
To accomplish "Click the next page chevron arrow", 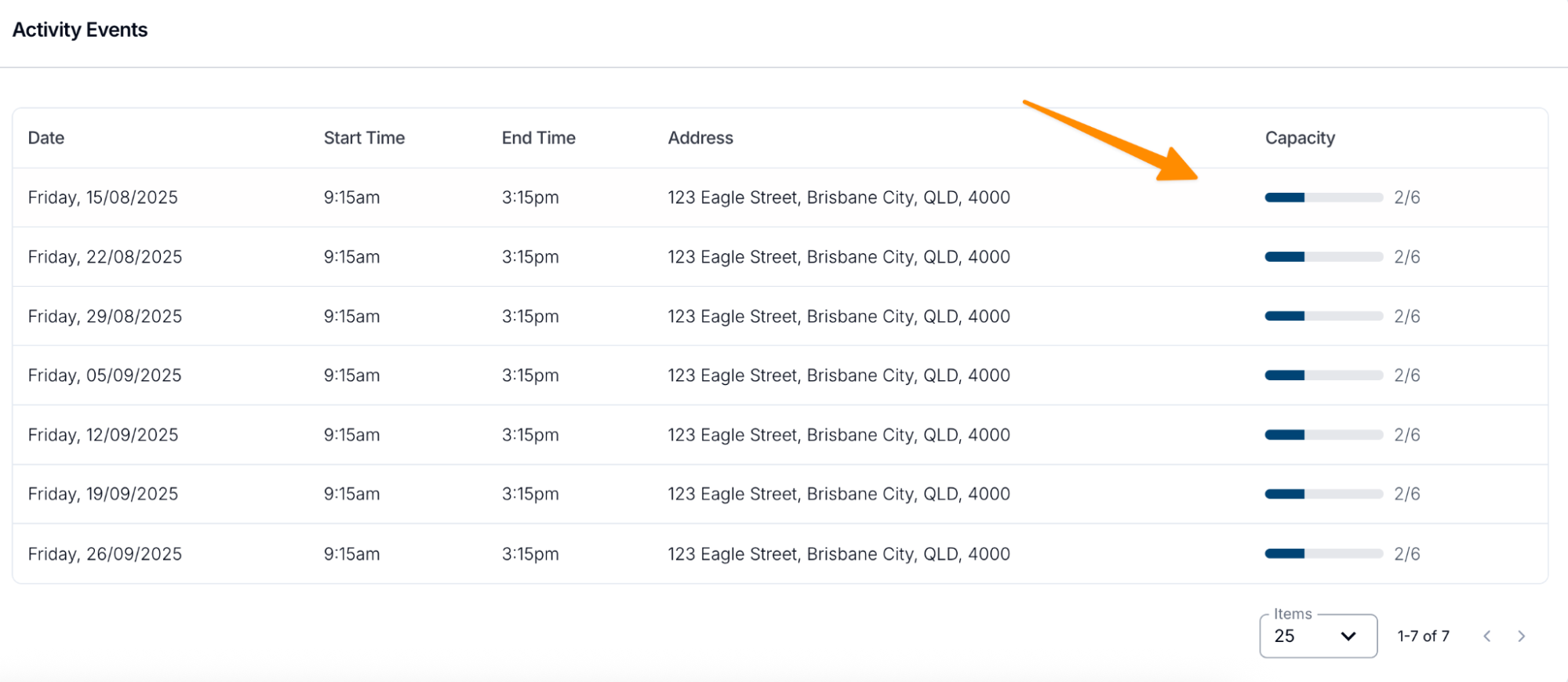I will (1521, 636).
